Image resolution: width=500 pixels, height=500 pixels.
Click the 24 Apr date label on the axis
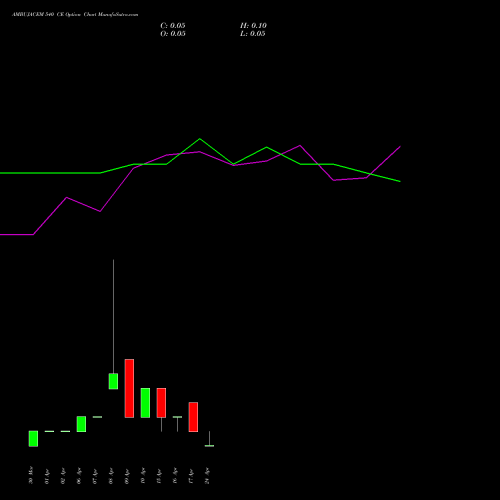[x=207, y=476]
